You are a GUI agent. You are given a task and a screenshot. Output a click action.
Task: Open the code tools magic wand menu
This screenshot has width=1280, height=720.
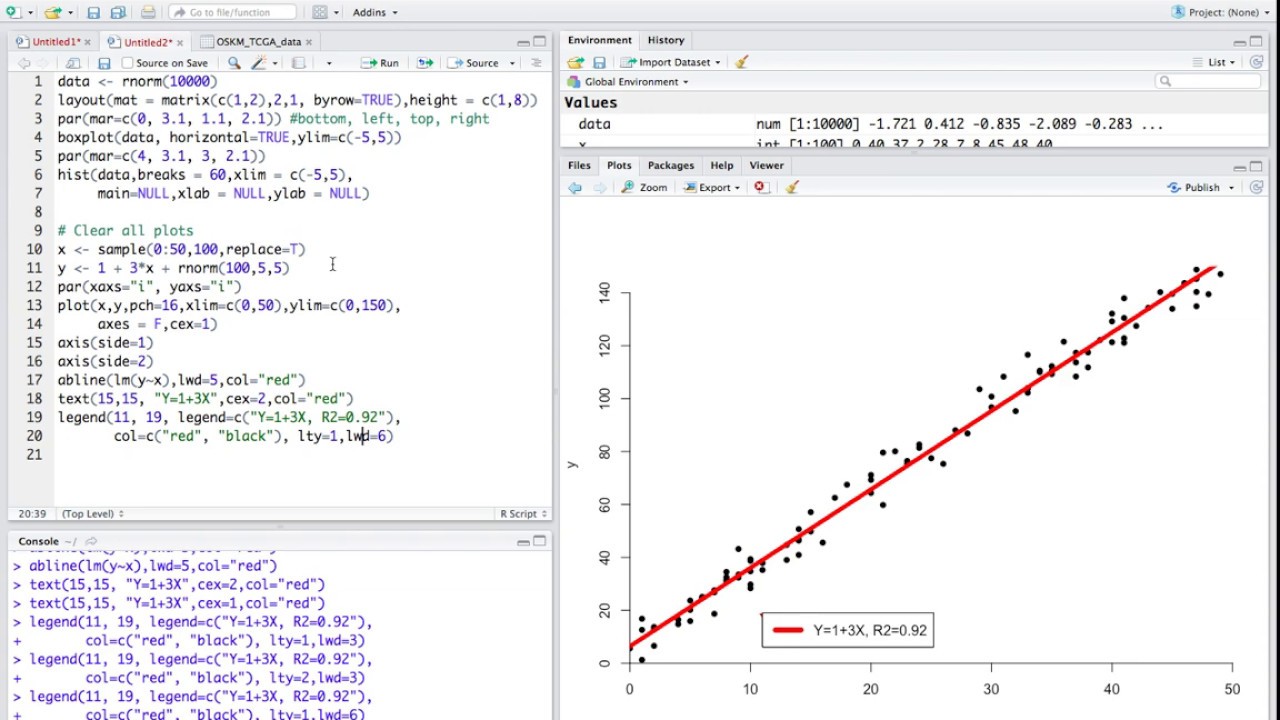[264, 63]
